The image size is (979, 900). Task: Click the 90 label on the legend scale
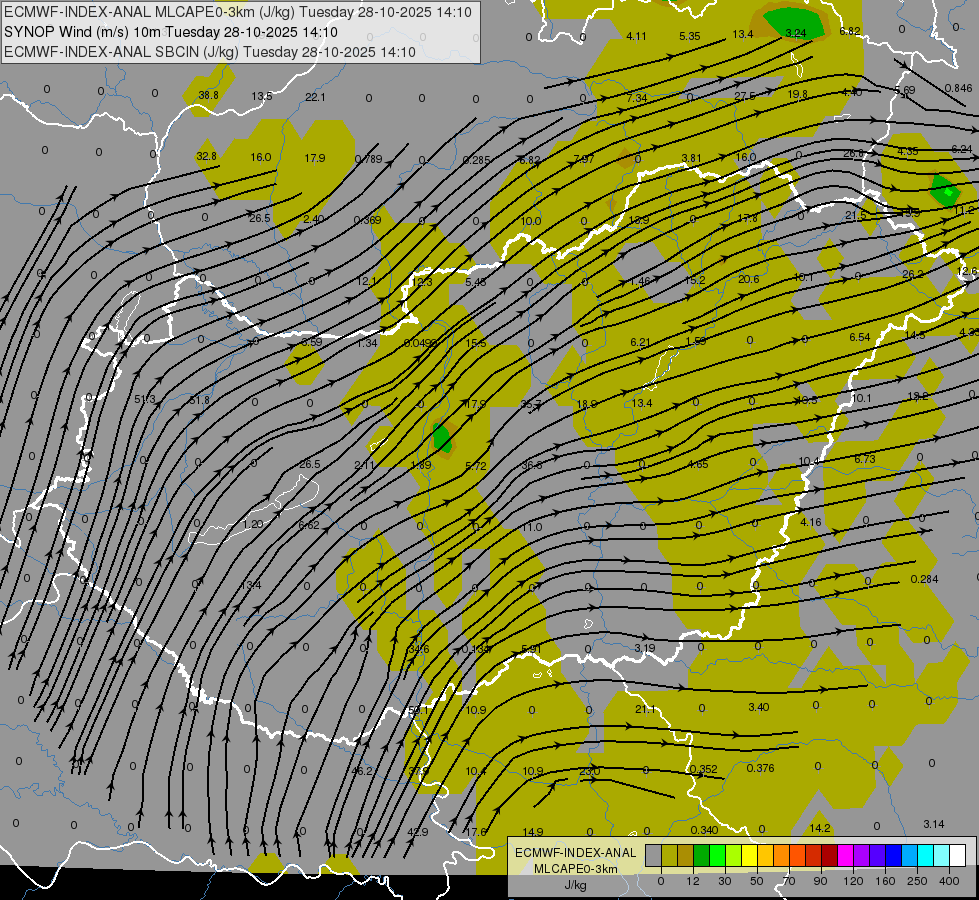click(820, 881)
